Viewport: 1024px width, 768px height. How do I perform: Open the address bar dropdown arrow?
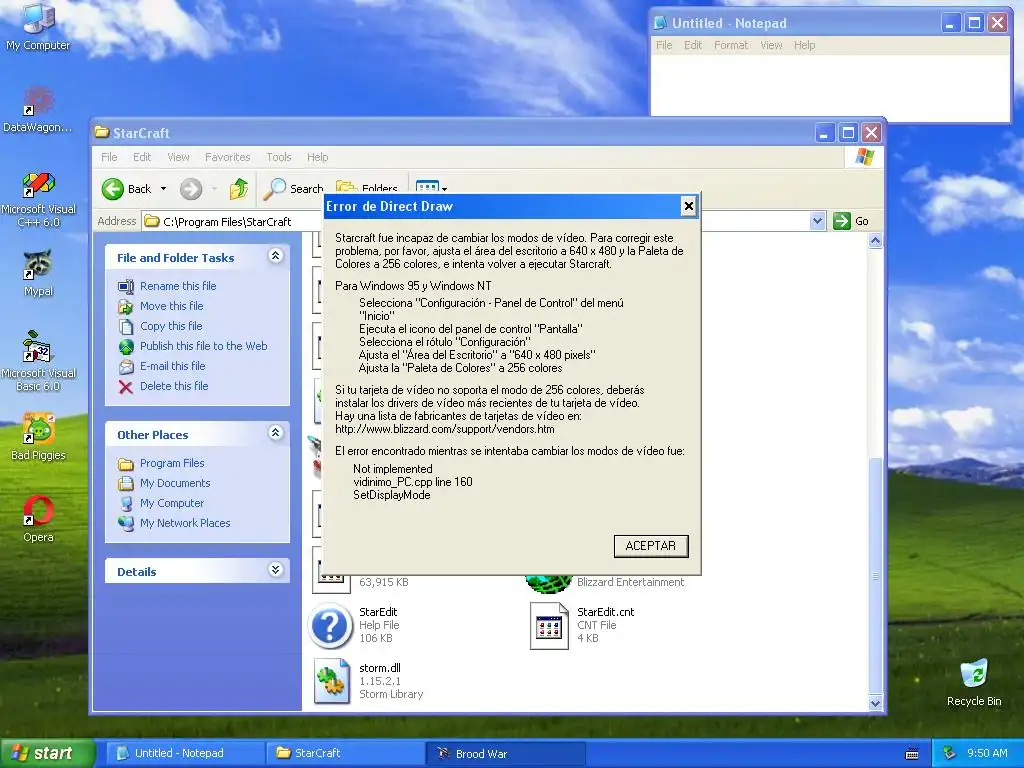(x=817, y=221)
